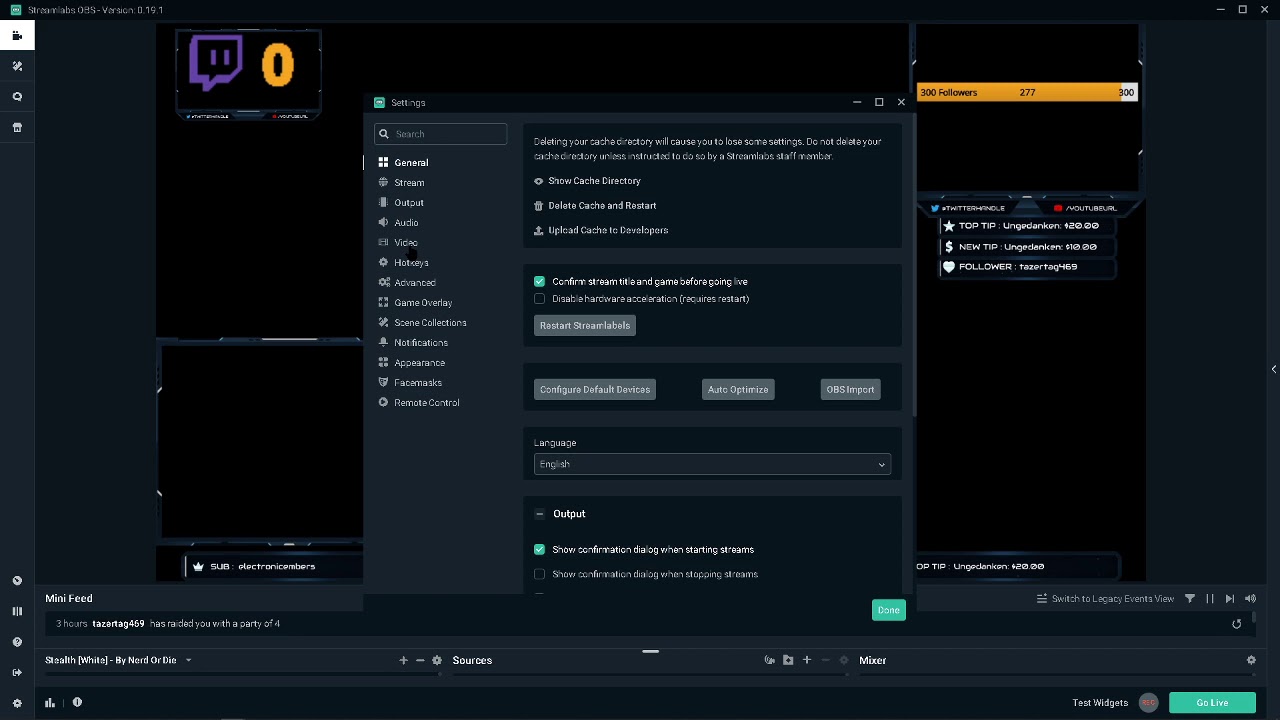Click the Show Cache Directory eye icon
The image size is (1280, 720).
coord(539,181)
